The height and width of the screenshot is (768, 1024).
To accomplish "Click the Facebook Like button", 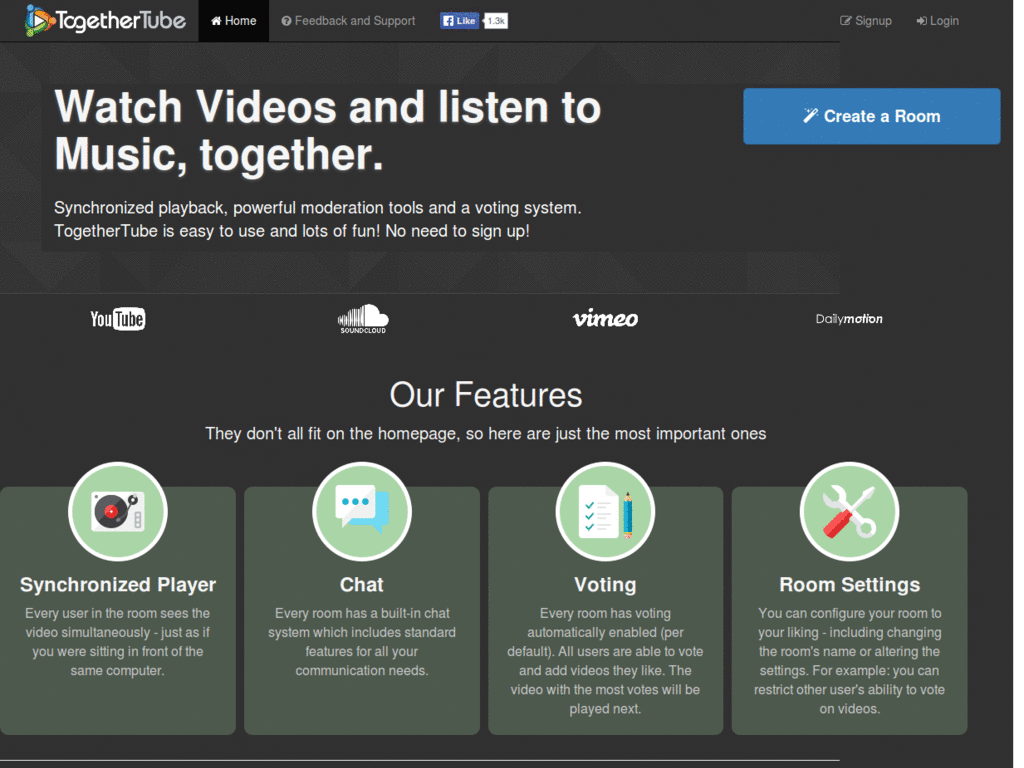I will coord(458,19).
